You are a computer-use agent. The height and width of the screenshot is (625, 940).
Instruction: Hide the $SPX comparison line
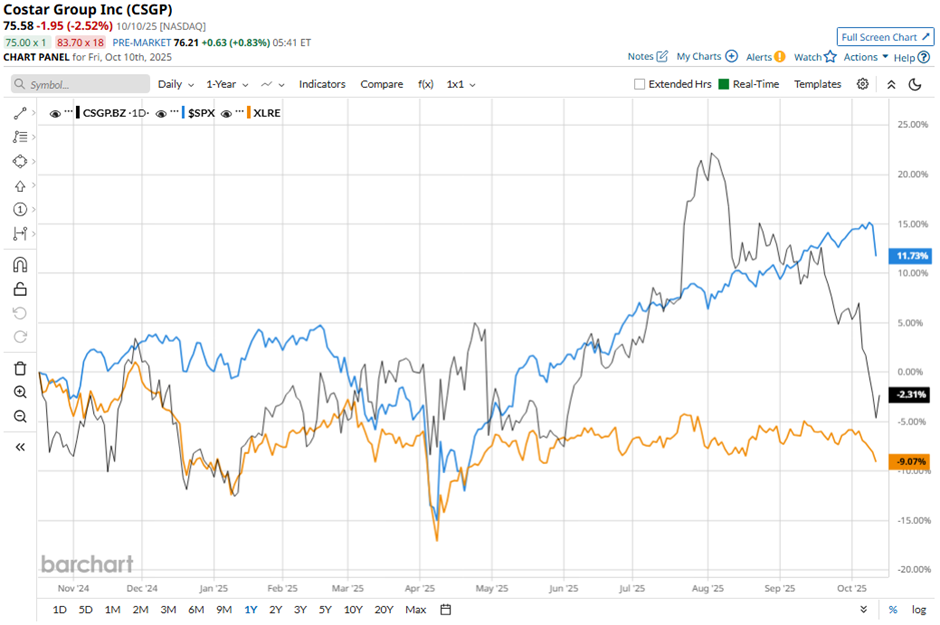pos(161,114)
